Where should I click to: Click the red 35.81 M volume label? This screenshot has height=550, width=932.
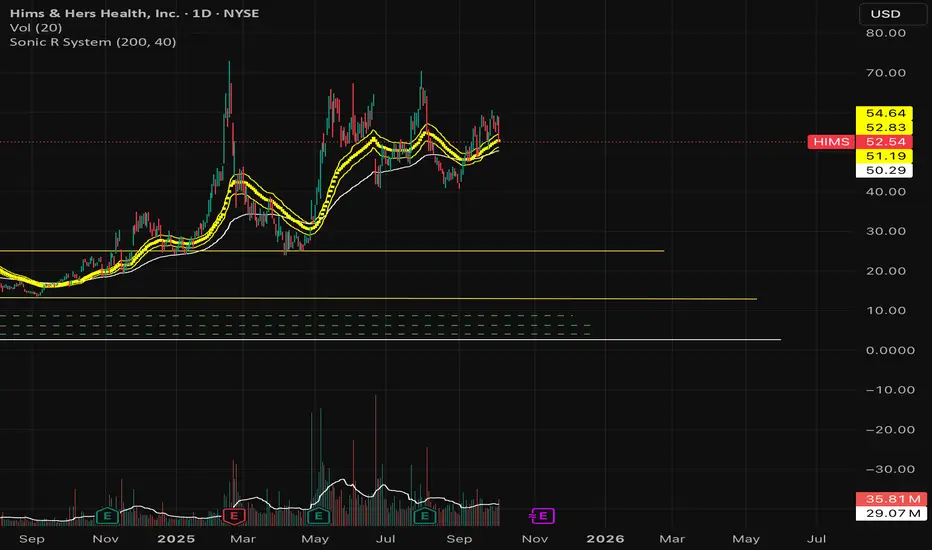click(x=892, y=499)
